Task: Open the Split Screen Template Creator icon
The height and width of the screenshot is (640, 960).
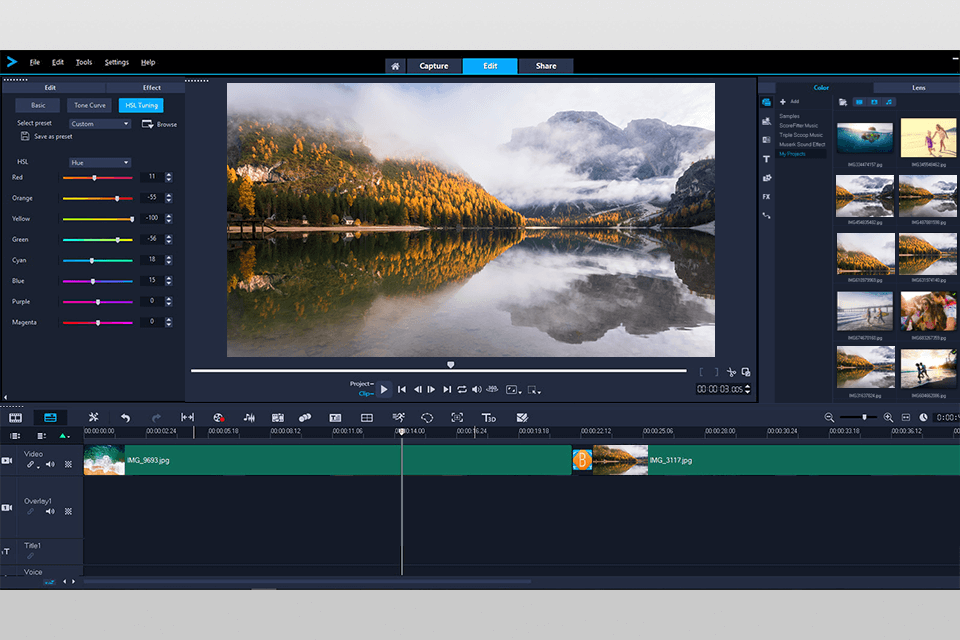Action: coord(522,418)
